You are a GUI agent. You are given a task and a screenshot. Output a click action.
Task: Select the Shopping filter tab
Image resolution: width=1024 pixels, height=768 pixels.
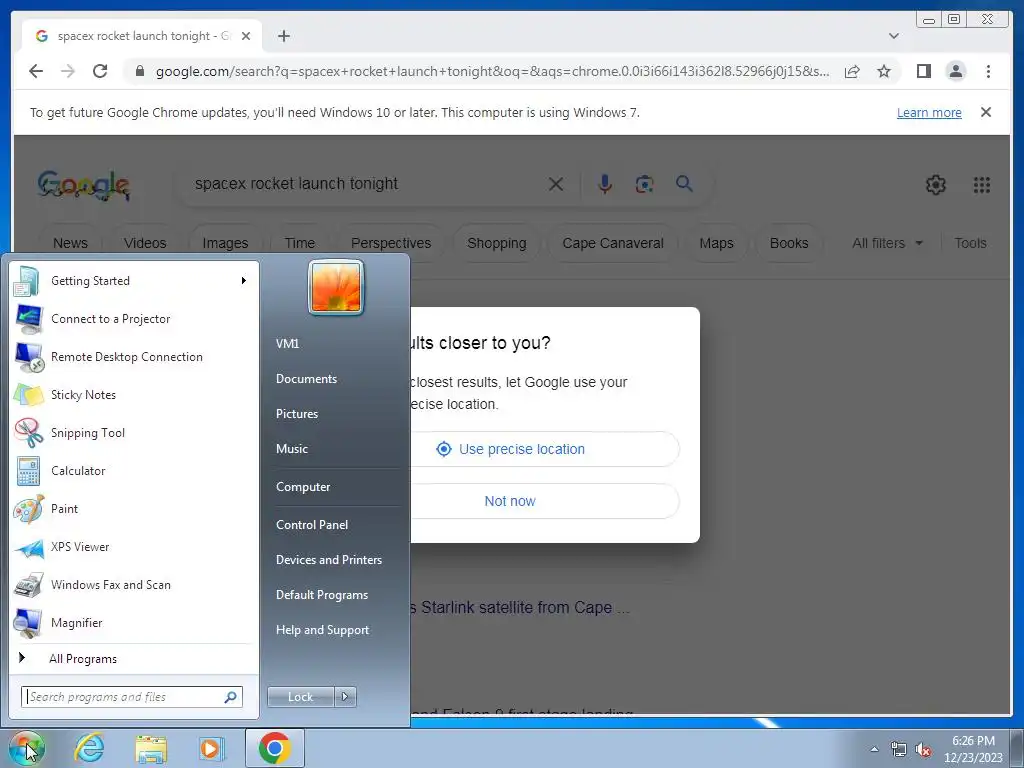click(496, 243)
